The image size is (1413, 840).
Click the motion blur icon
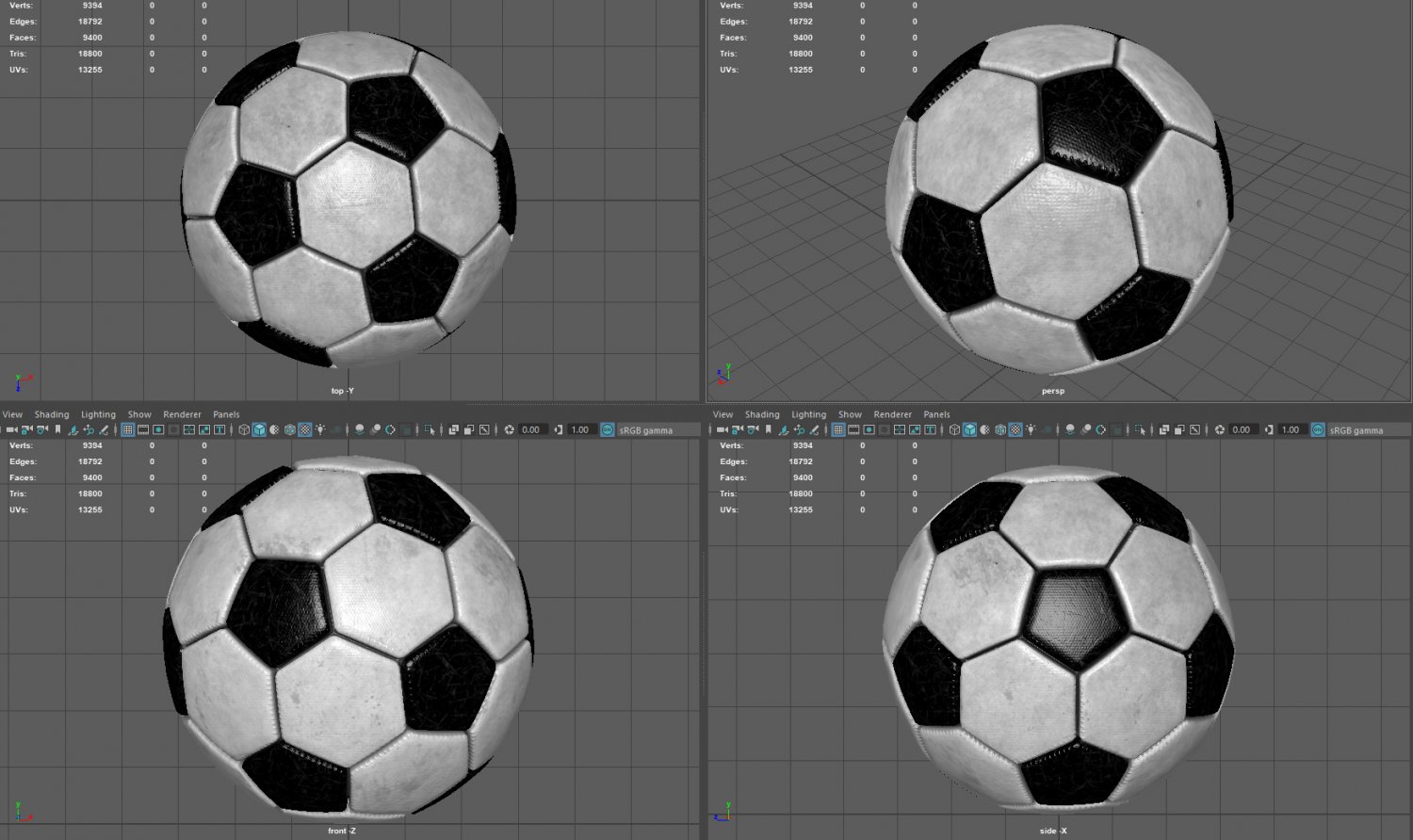tap(377, 430)
